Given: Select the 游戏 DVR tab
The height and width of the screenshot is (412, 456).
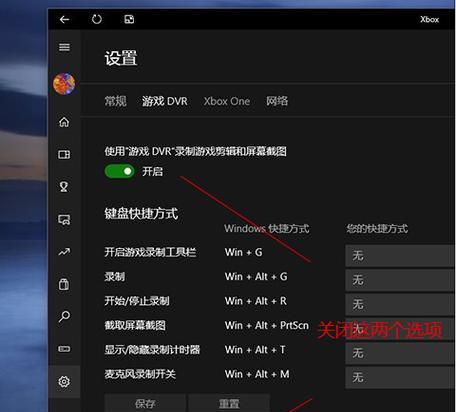Looking at the screenshot, I should tap(165, 101).
